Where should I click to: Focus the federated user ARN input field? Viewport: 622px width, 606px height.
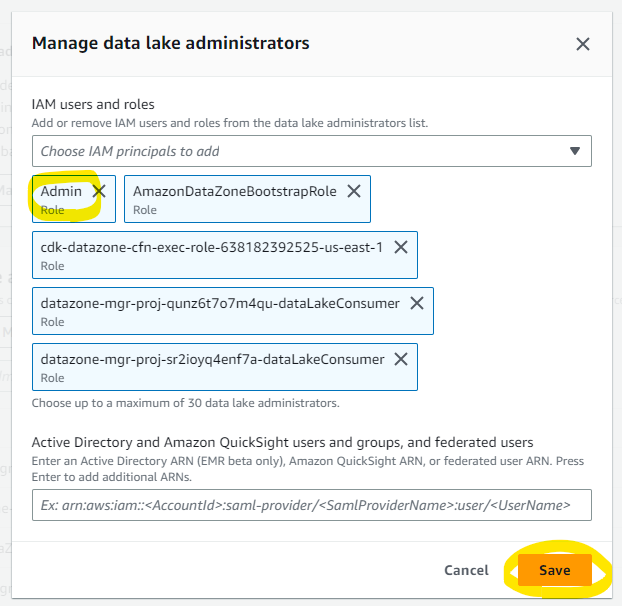[x=312, y=505]
